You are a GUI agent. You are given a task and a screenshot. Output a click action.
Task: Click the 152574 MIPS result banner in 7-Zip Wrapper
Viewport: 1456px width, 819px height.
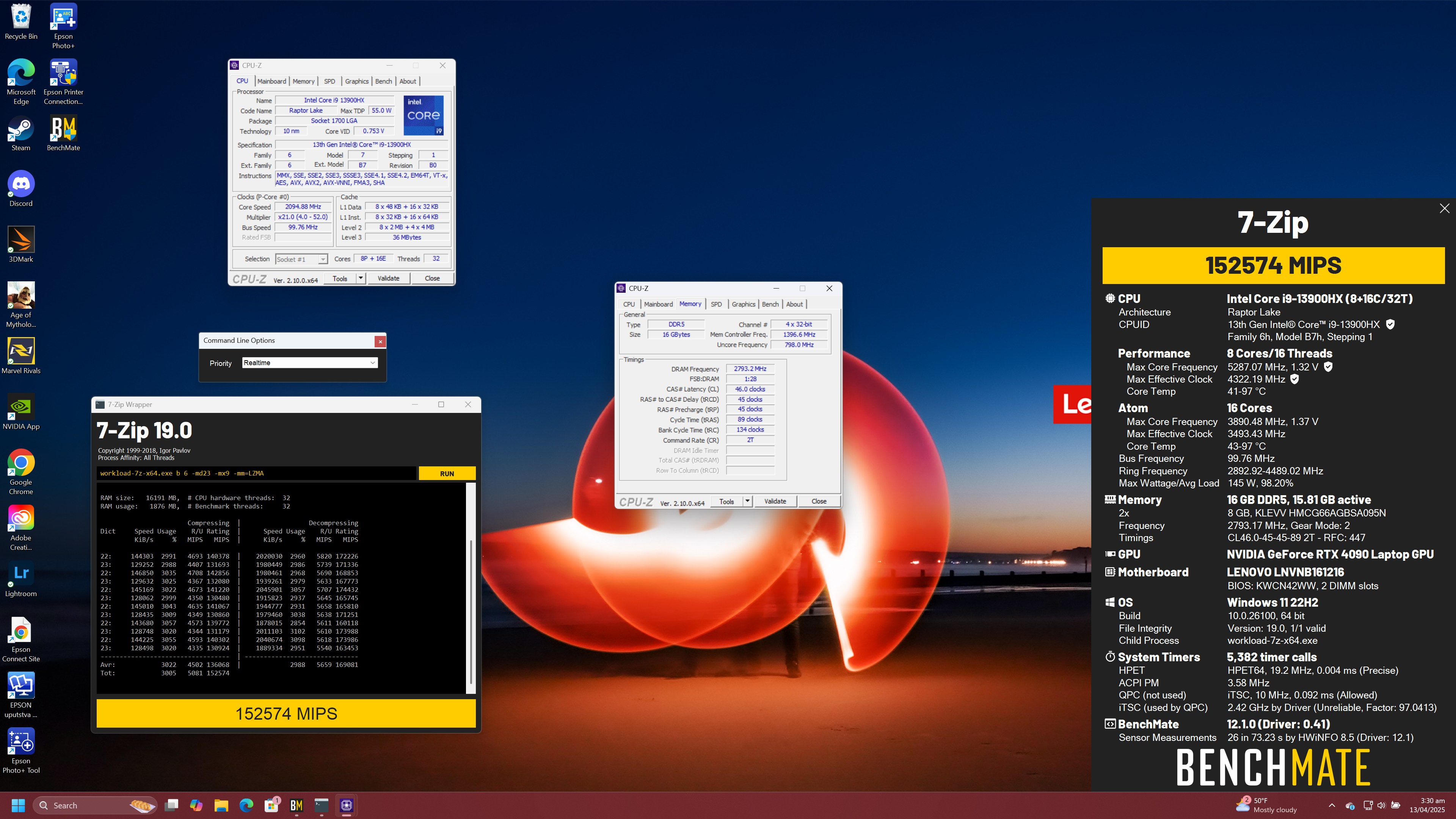pyautogui.click(x=286, y=714)
